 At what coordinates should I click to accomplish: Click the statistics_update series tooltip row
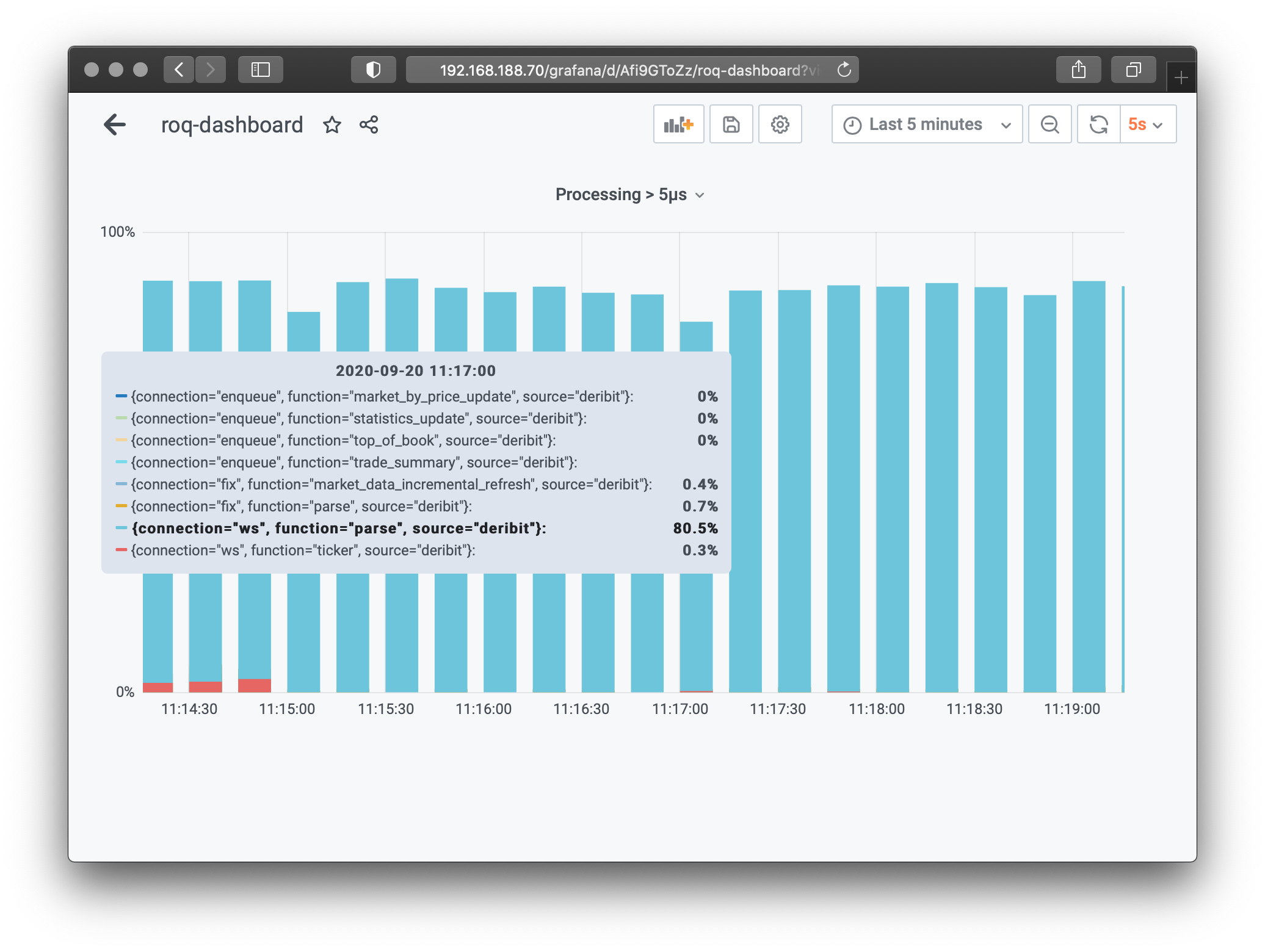416,419
